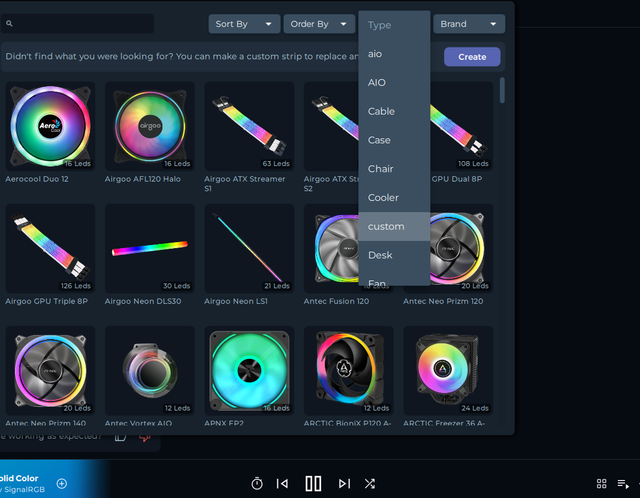Screen dimensions: 640x498
Task: Click the component search field
Action: coord(78,24)
